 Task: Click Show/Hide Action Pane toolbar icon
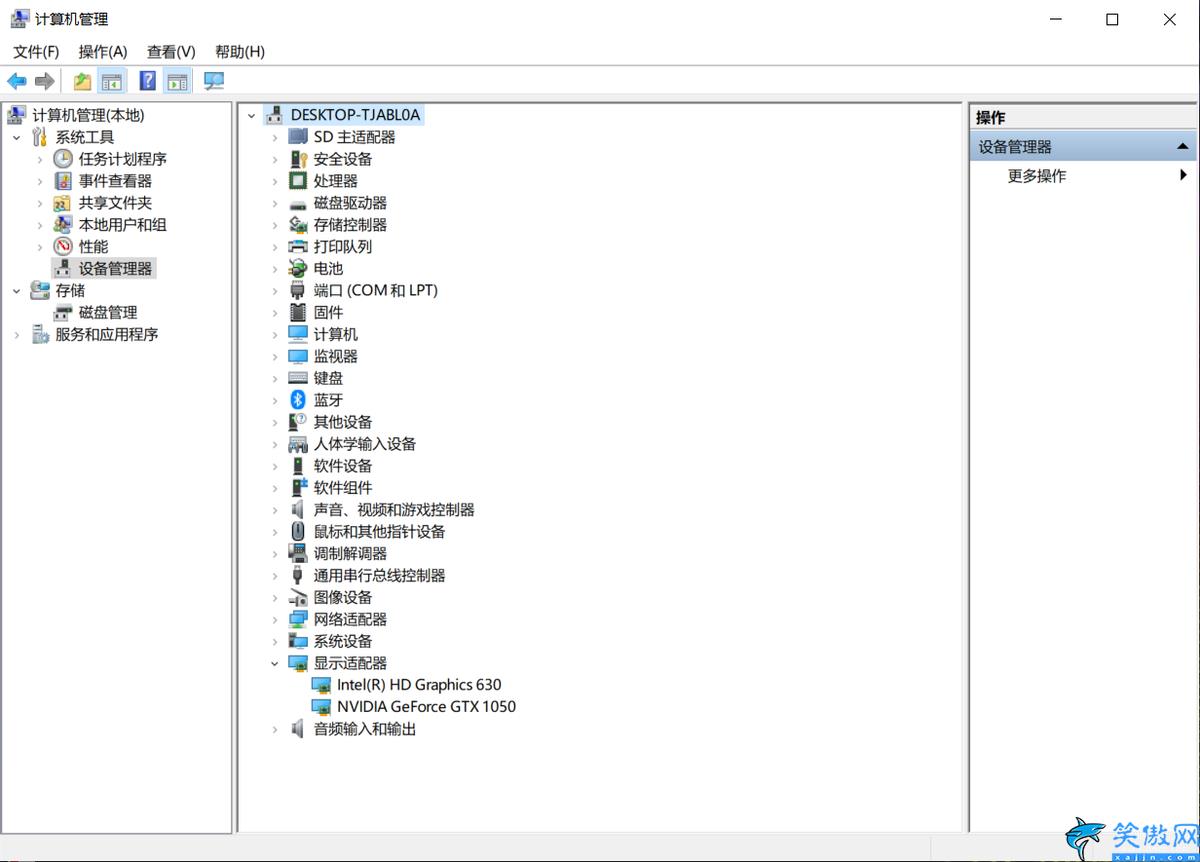click(178, 81)
